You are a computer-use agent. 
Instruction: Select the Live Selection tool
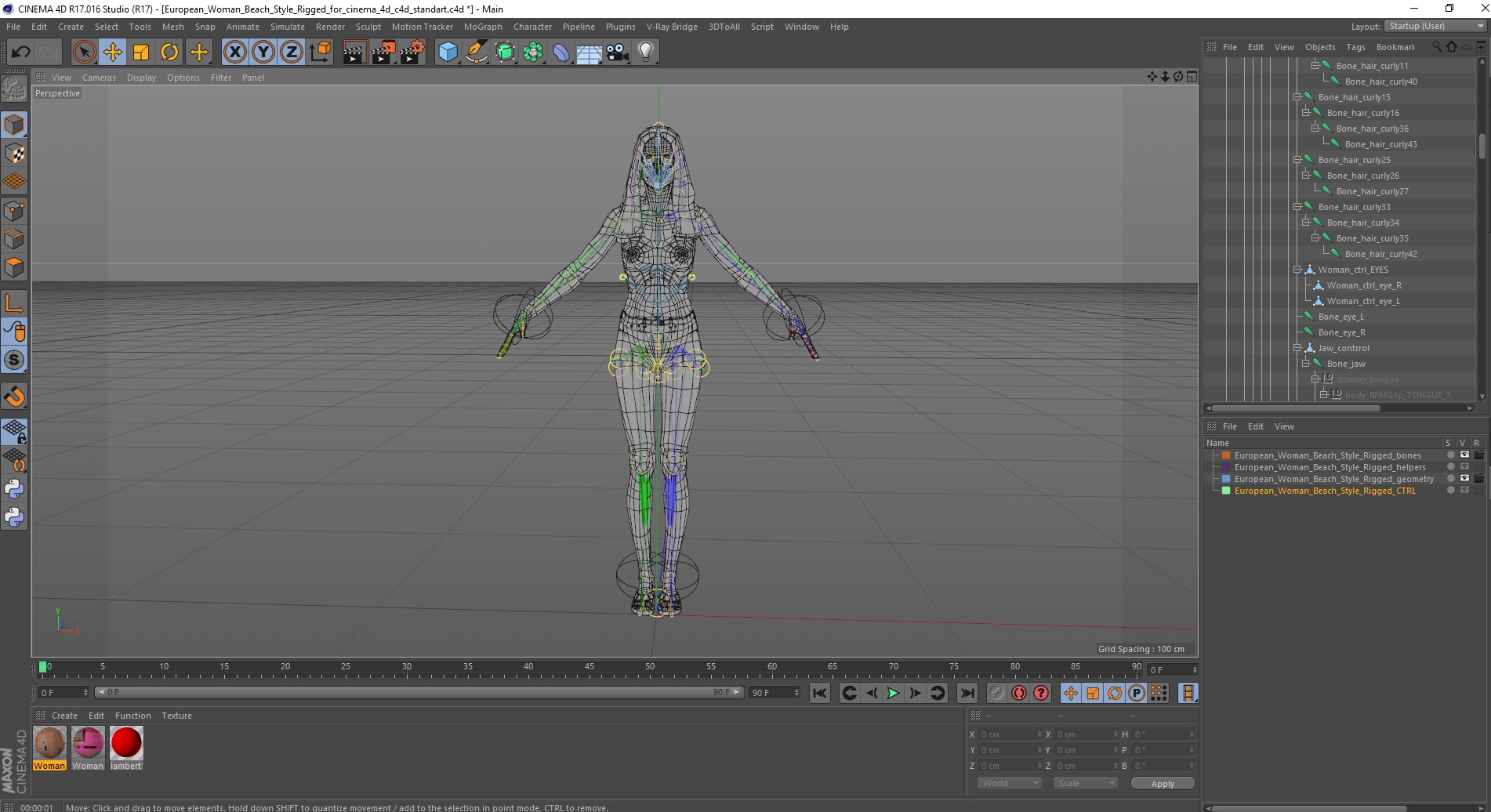tap(84, 53)
